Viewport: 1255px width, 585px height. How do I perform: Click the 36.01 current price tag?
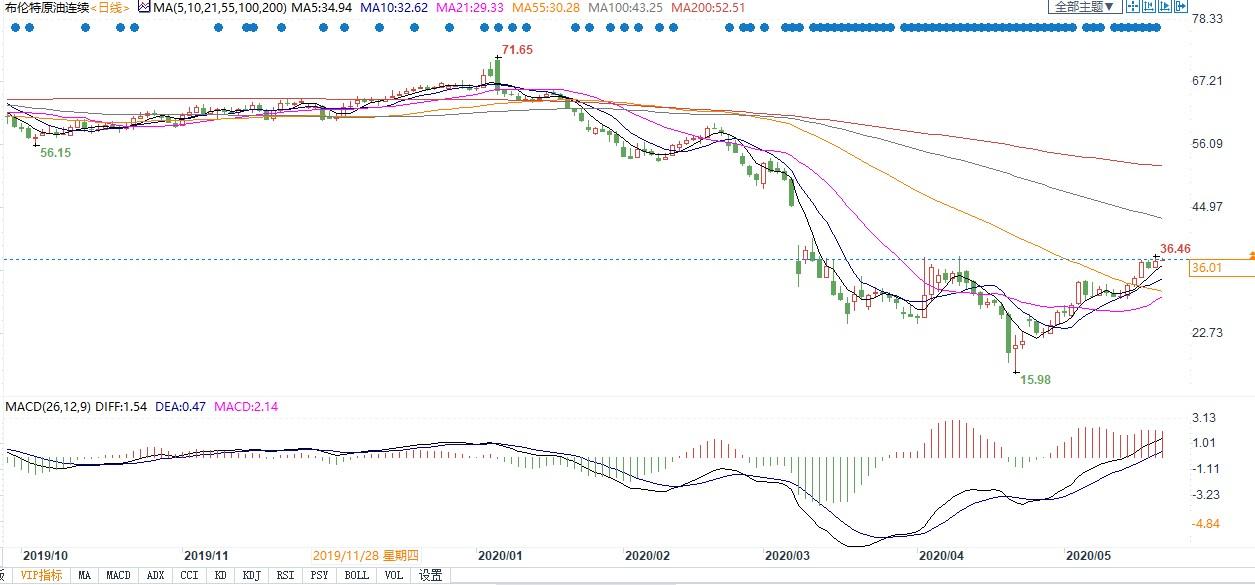[x=1208, y=268]
